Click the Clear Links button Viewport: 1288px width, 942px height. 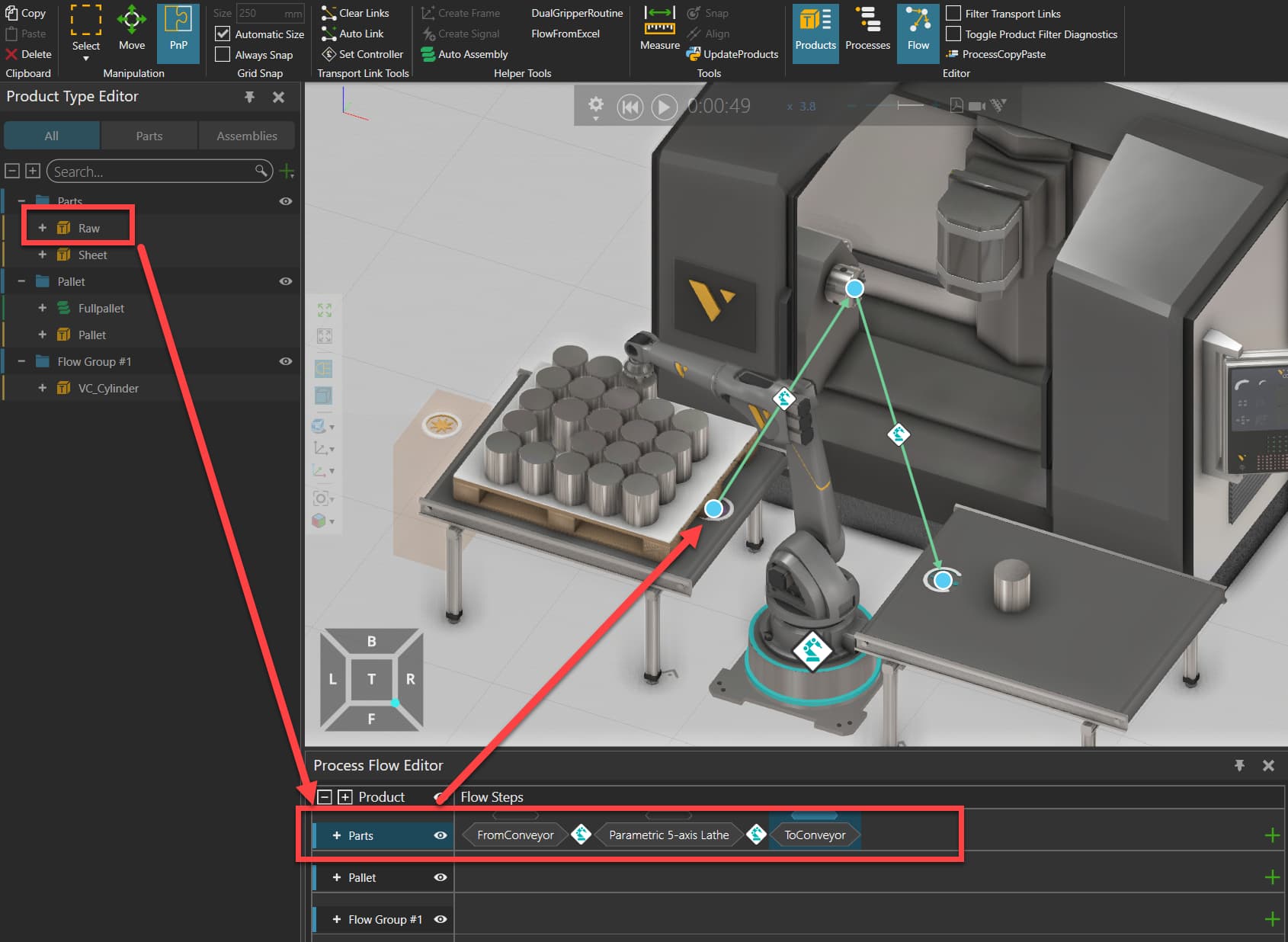355,13
